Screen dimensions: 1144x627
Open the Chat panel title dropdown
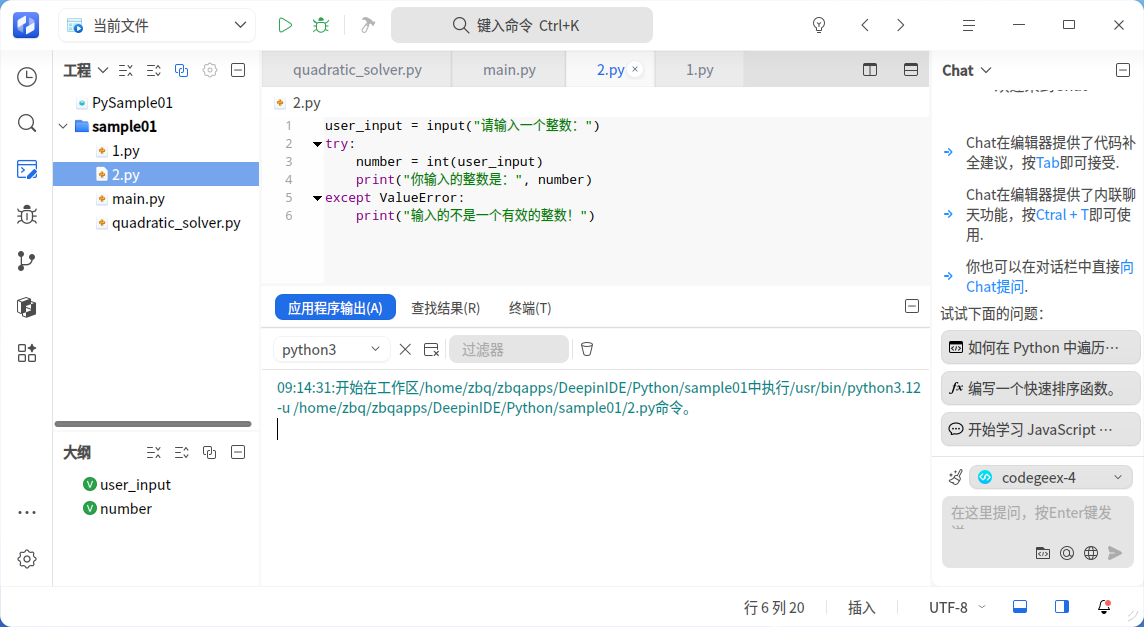pyautogui.click(x=986, y=70)
